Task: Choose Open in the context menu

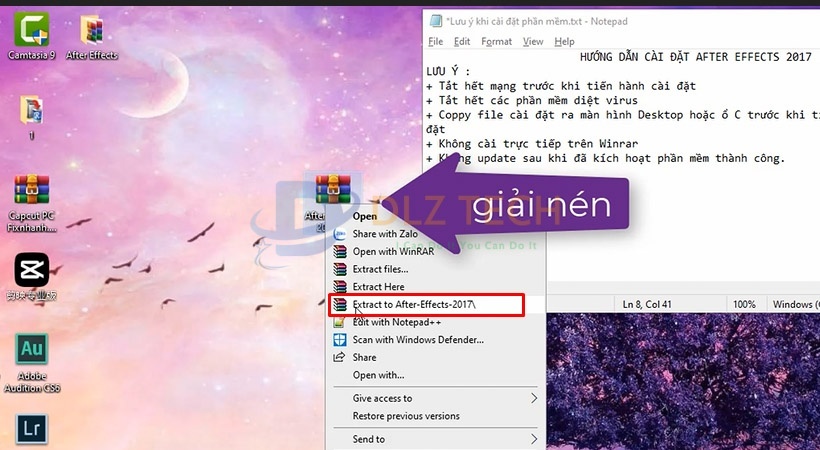Action: 365,216
